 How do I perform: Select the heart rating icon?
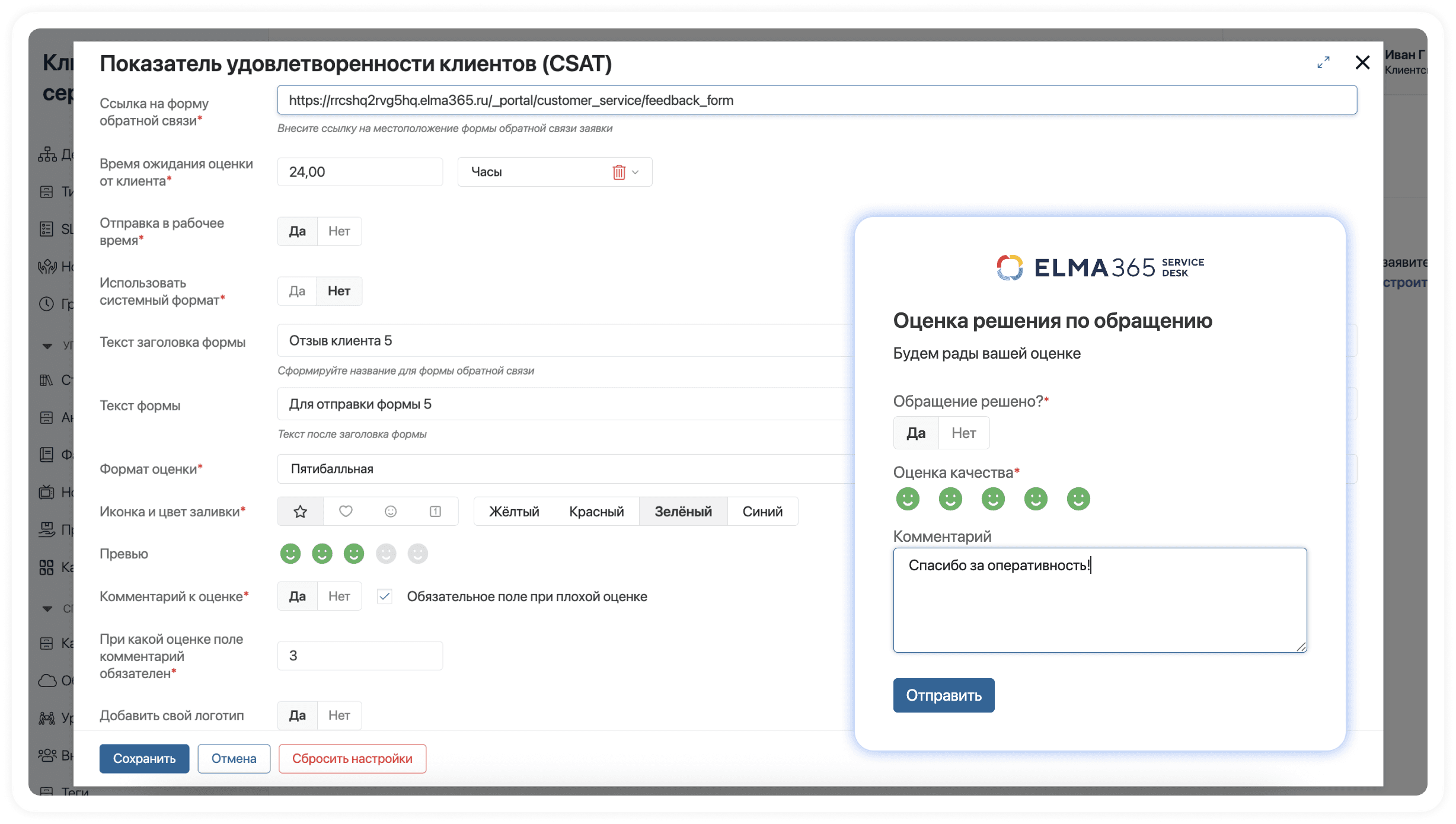coord(346,511)
